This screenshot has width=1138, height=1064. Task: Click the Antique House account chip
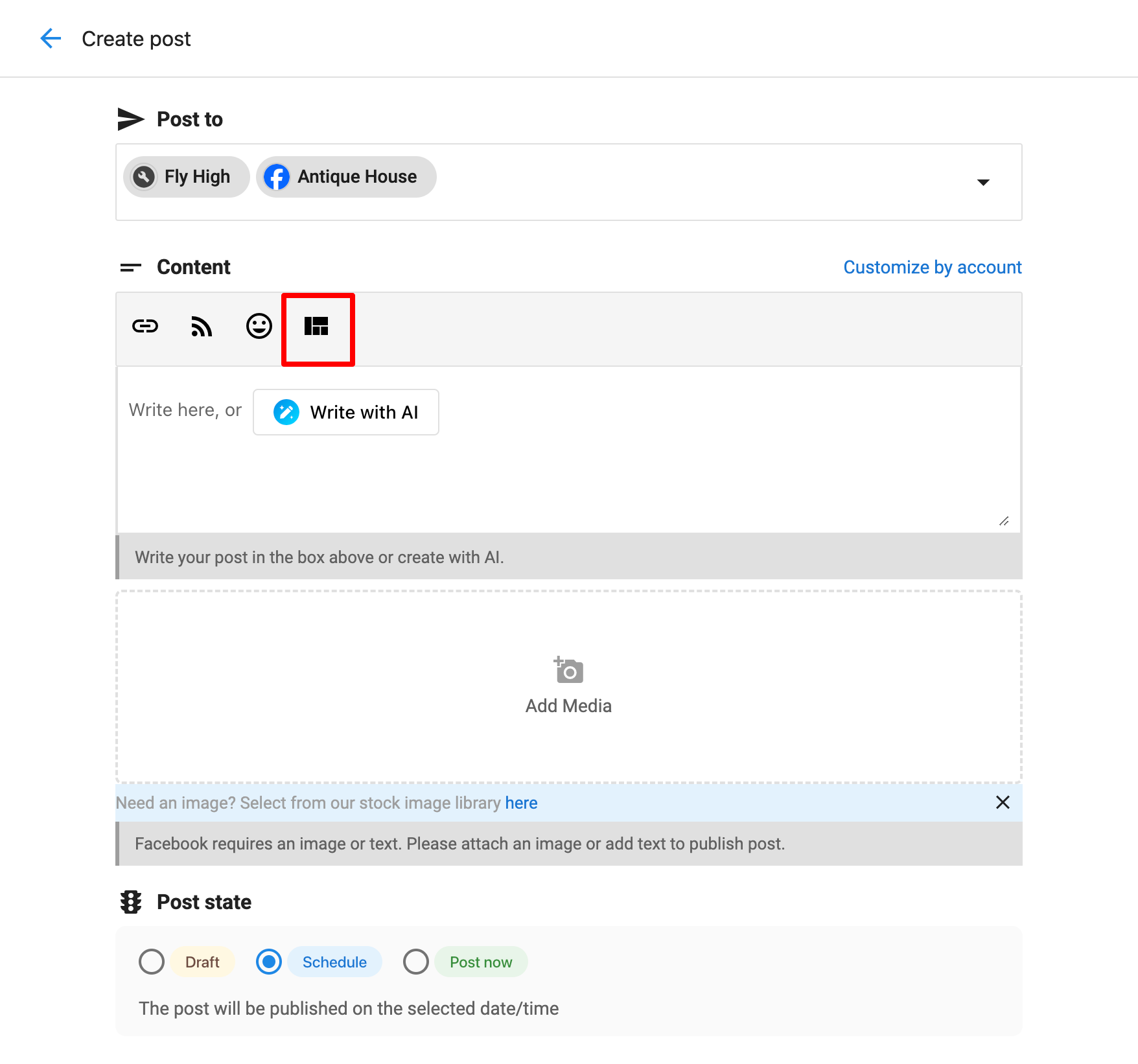tap(356, 177)
